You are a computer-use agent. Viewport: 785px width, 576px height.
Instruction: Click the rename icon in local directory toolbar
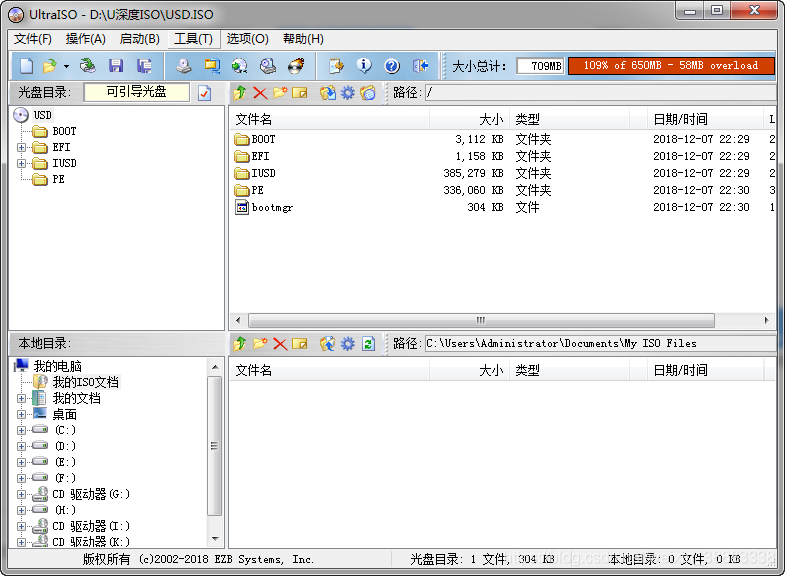coord(299,344)
